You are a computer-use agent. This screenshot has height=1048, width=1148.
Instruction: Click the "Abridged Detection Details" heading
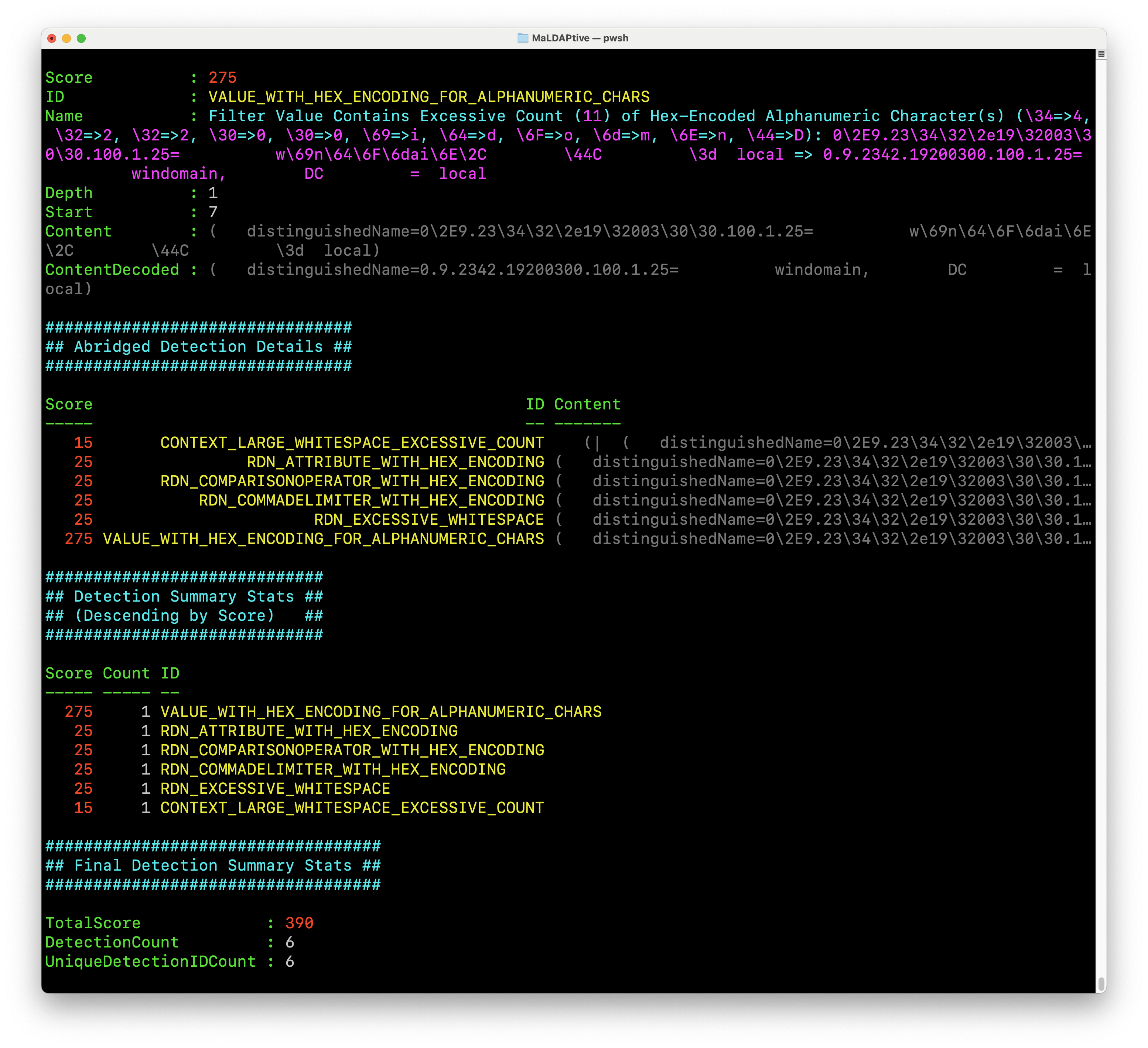[x=199, y=347]
